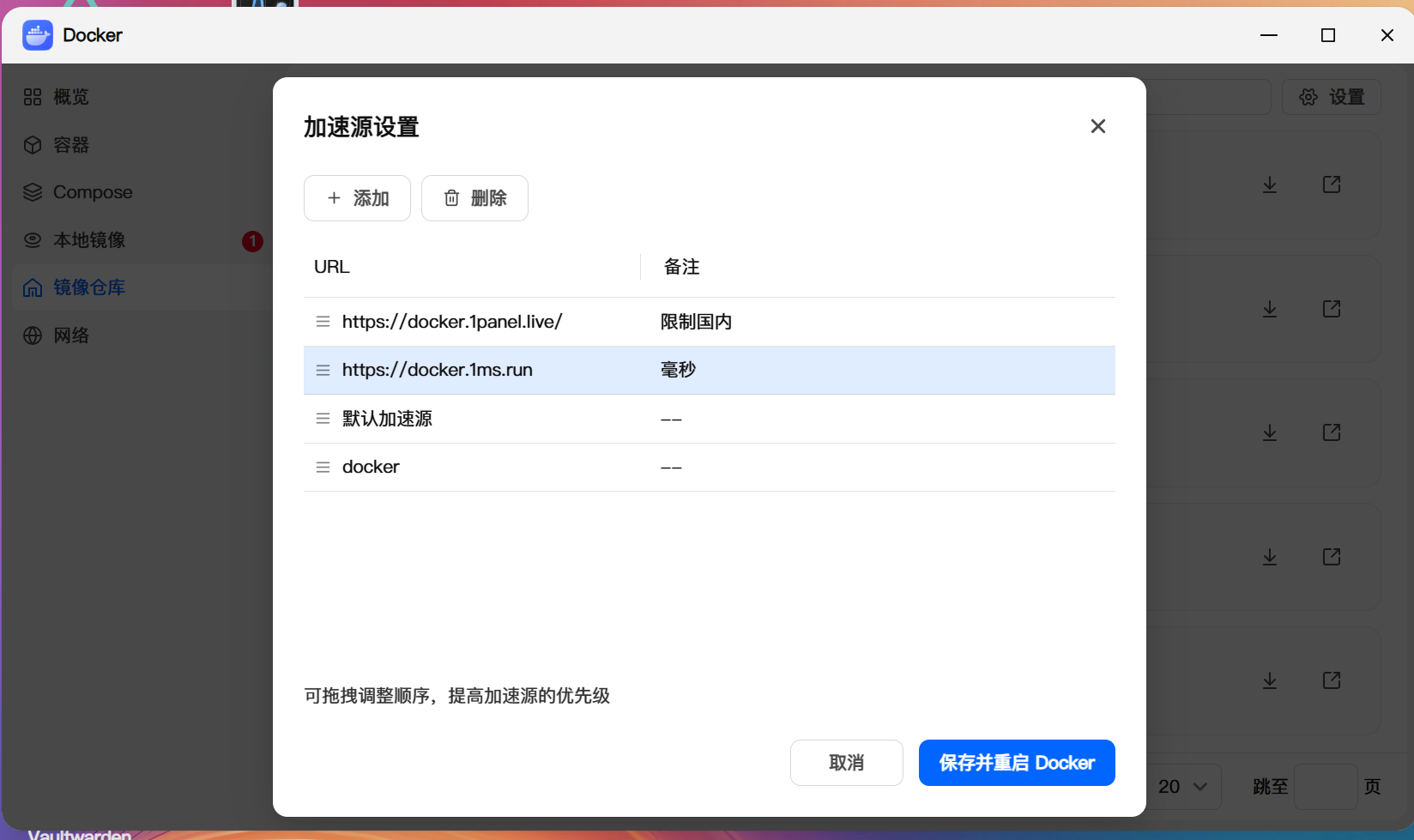
Task: Select the https://docker.1panel.live/ URL
Action: [x=452, y=322]
